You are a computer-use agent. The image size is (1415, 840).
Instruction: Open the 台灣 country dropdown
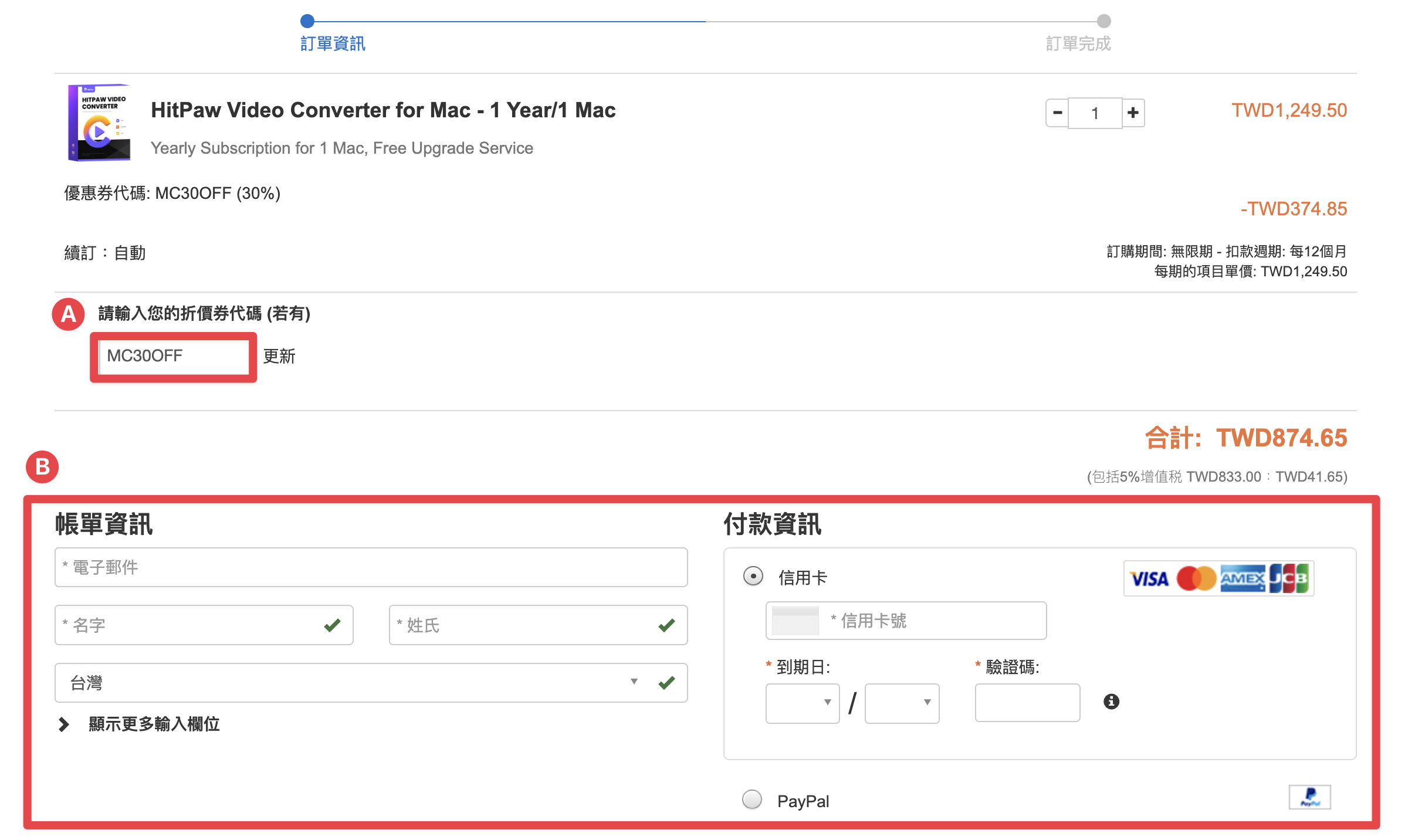[x=371, y=682]
